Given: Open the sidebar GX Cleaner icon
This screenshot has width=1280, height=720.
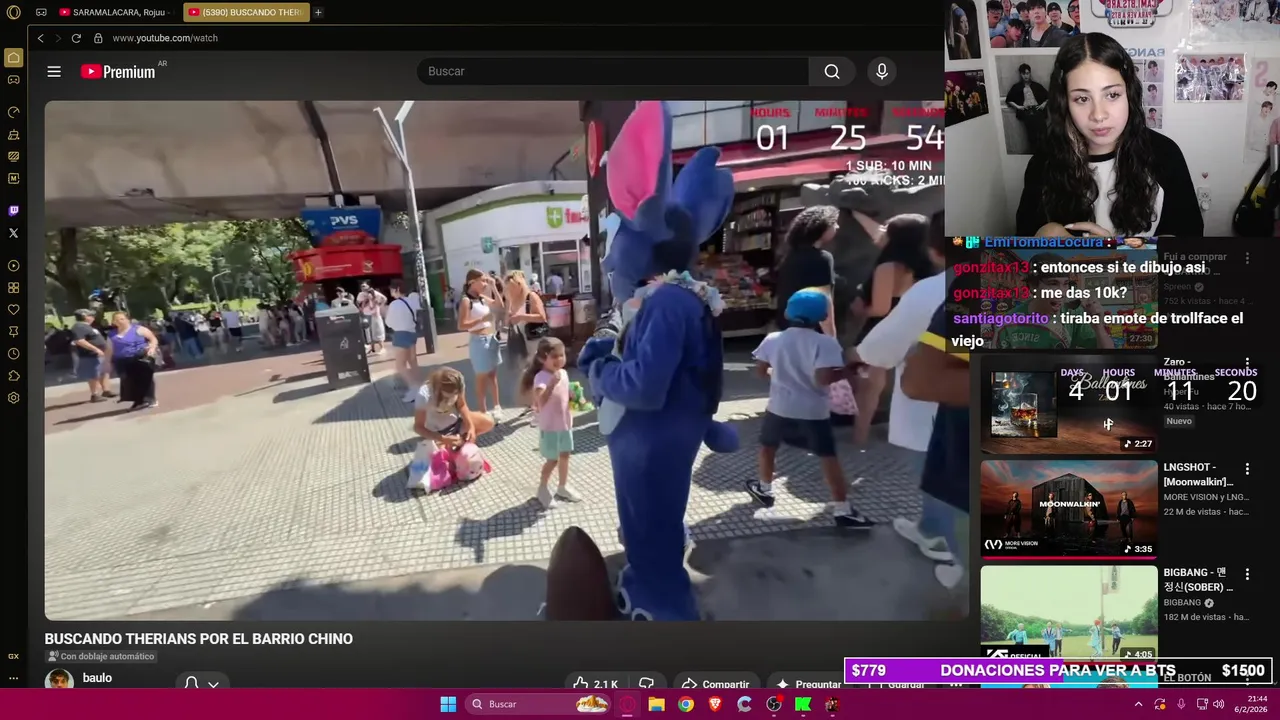Looking at the screenshot, I should (x=14, y=134).
